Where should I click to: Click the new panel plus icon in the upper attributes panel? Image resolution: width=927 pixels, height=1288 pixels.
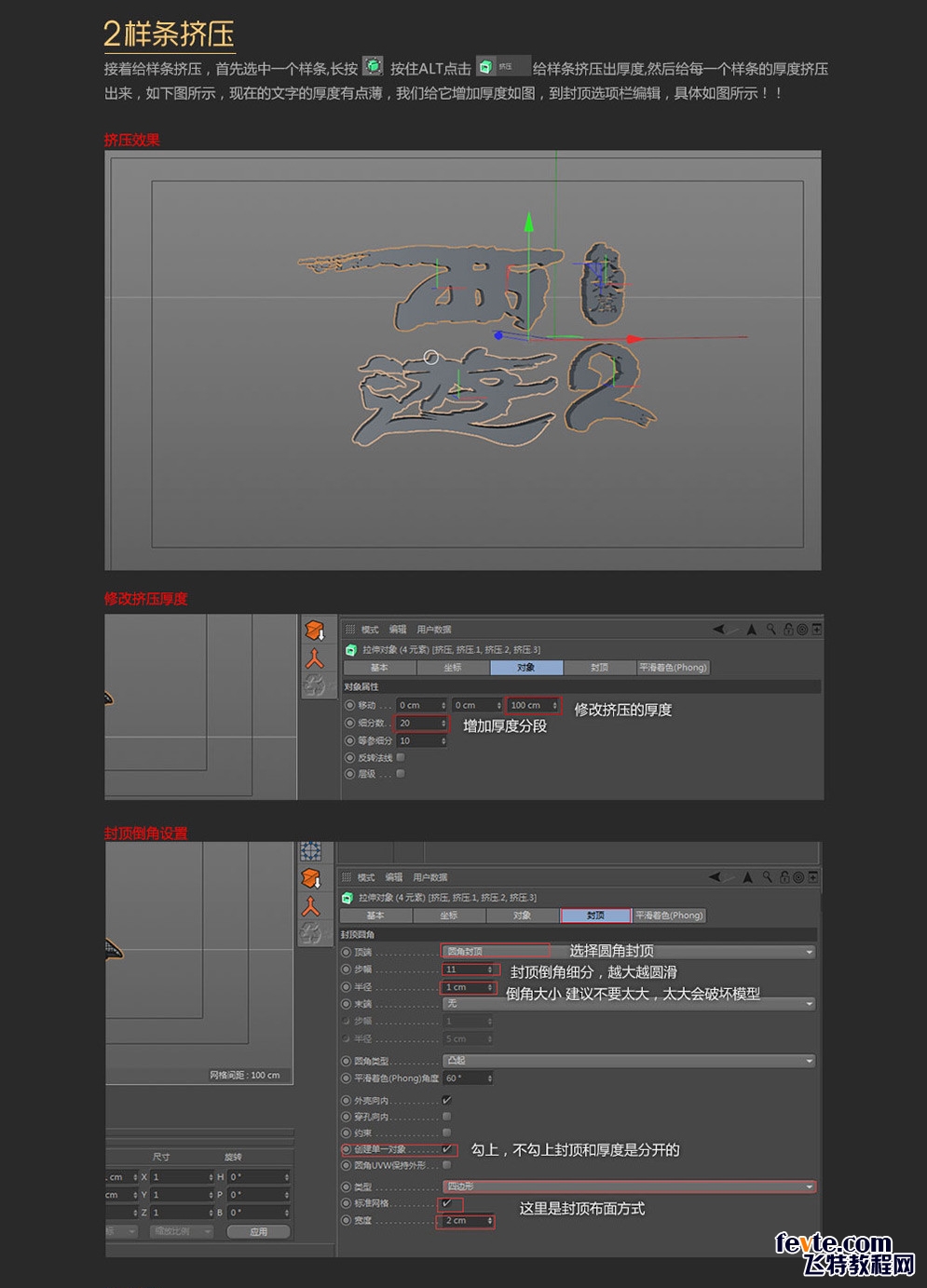point(816,630)
